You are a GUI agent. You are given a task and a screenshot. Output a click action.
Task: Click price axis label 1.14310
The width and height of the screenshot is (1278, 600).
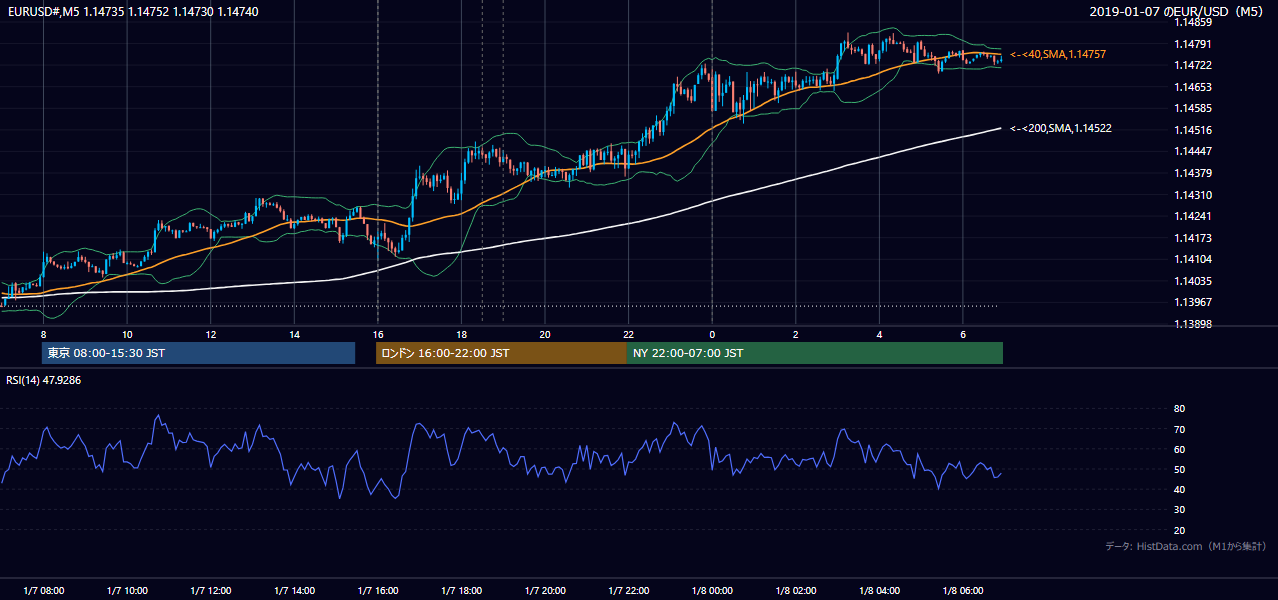coord(1193,195)
